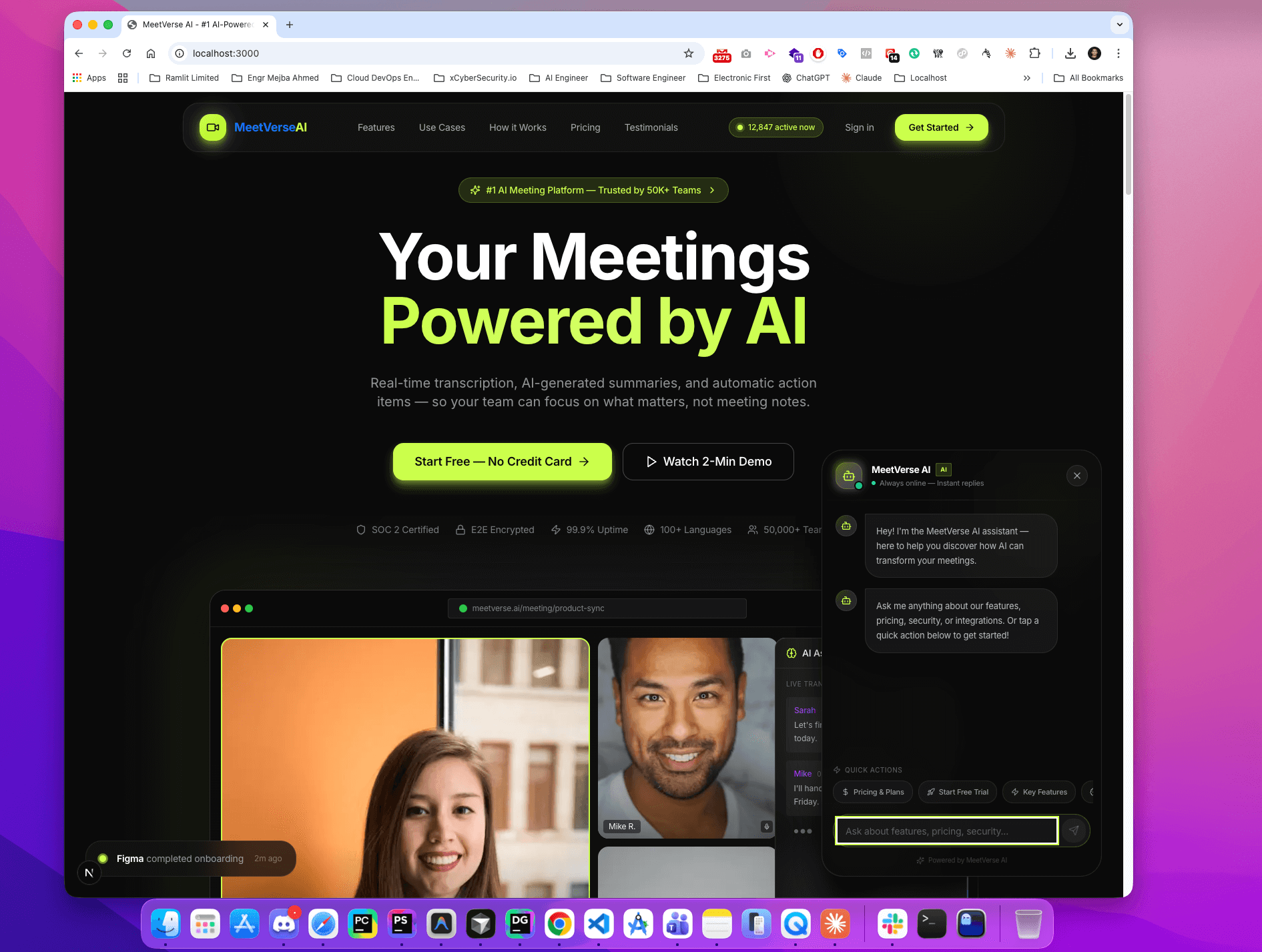This screenshot has height=952, width=1262.
Task: Close the MeetVerse AI chat widget
Action: point(1076,476)
